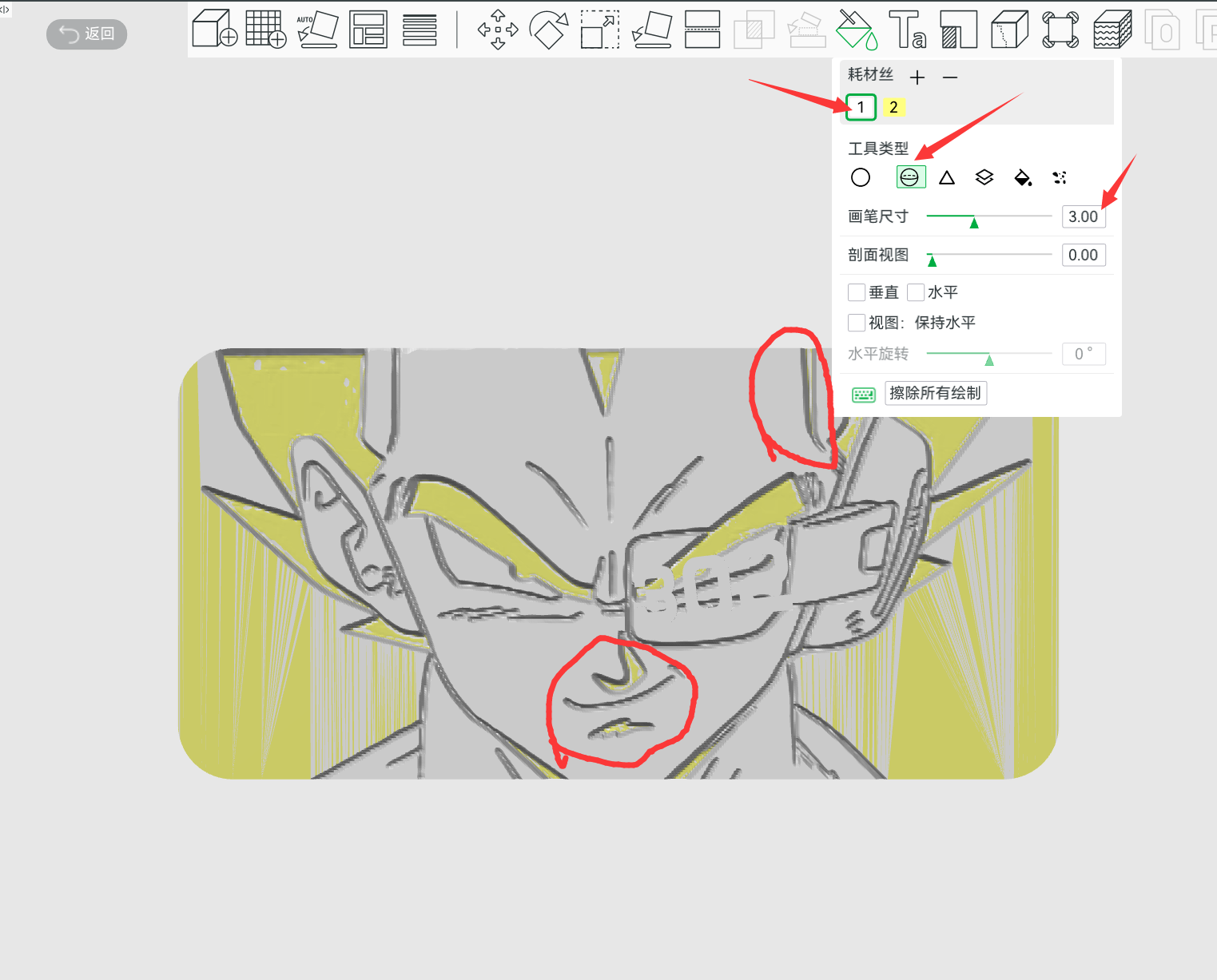Activate the move tool
This screenshot has height=980, width=1217.
(x=498, y=30)
